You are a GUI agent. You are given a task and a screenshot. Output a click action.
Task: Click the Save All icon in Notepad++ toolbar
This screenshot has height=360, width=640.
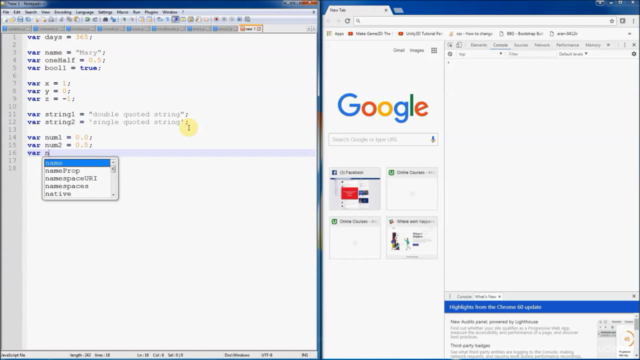pos(28,19)
